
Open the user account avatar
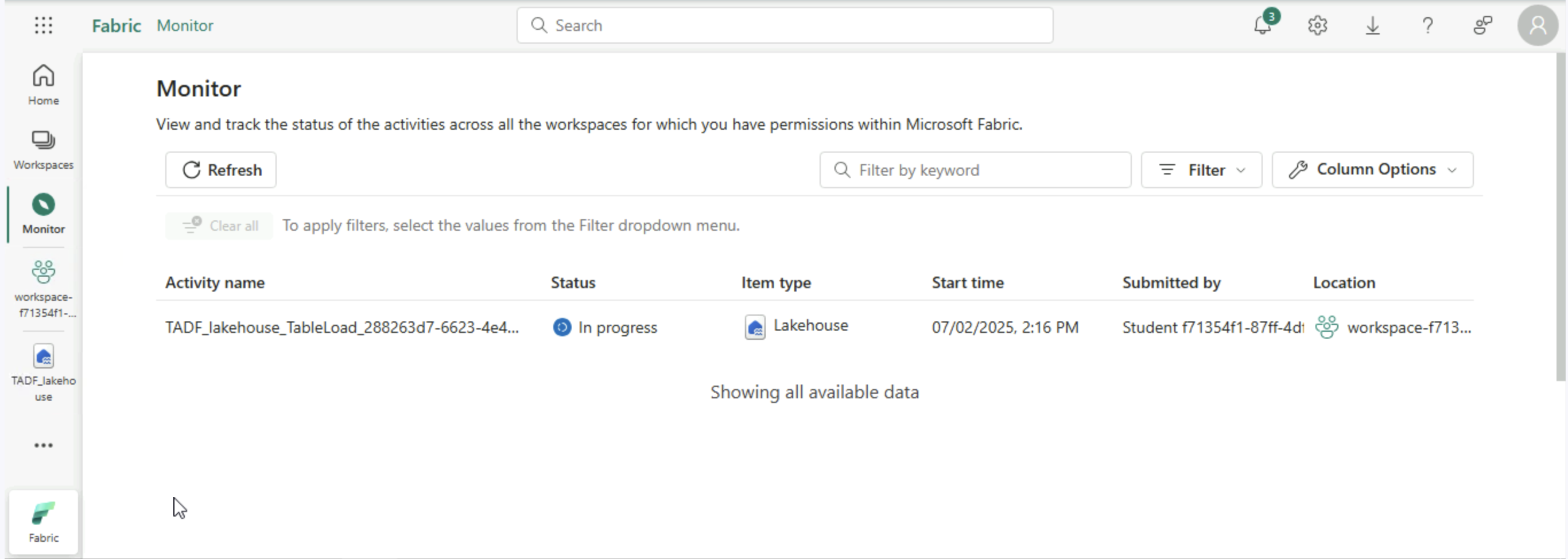coord(1538,26)
